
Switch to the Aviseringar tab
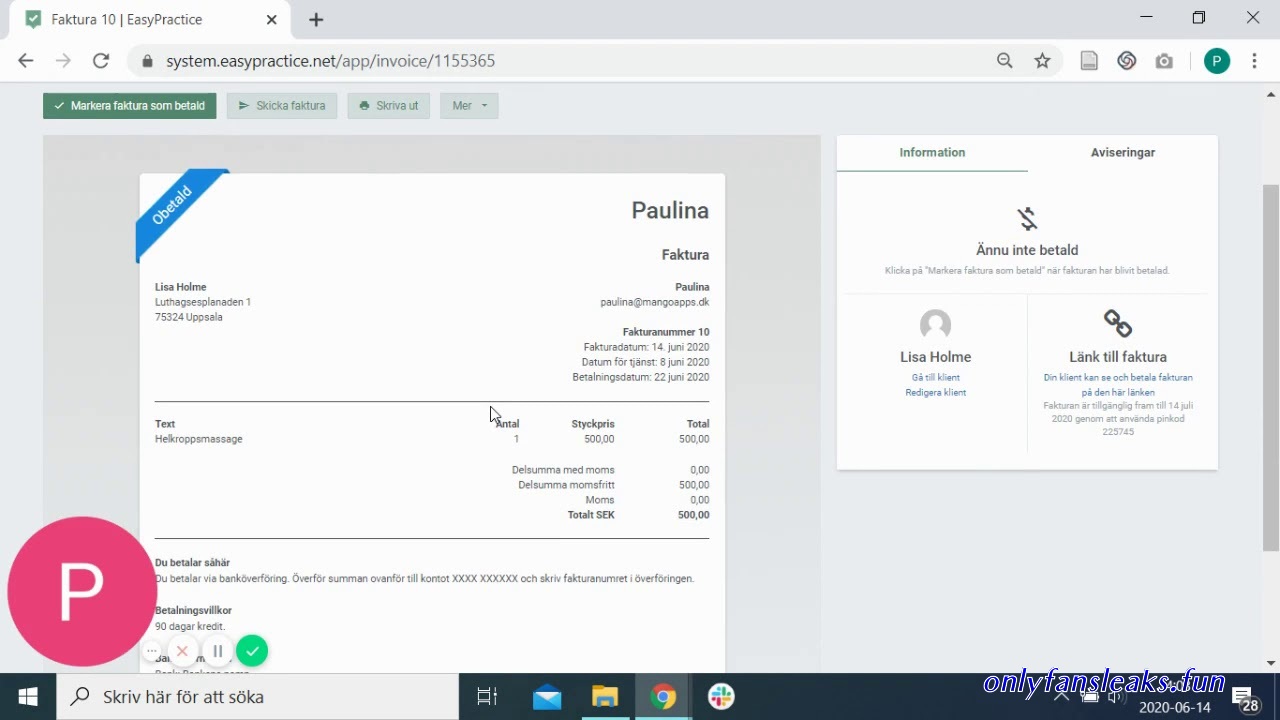(1122, 153)
